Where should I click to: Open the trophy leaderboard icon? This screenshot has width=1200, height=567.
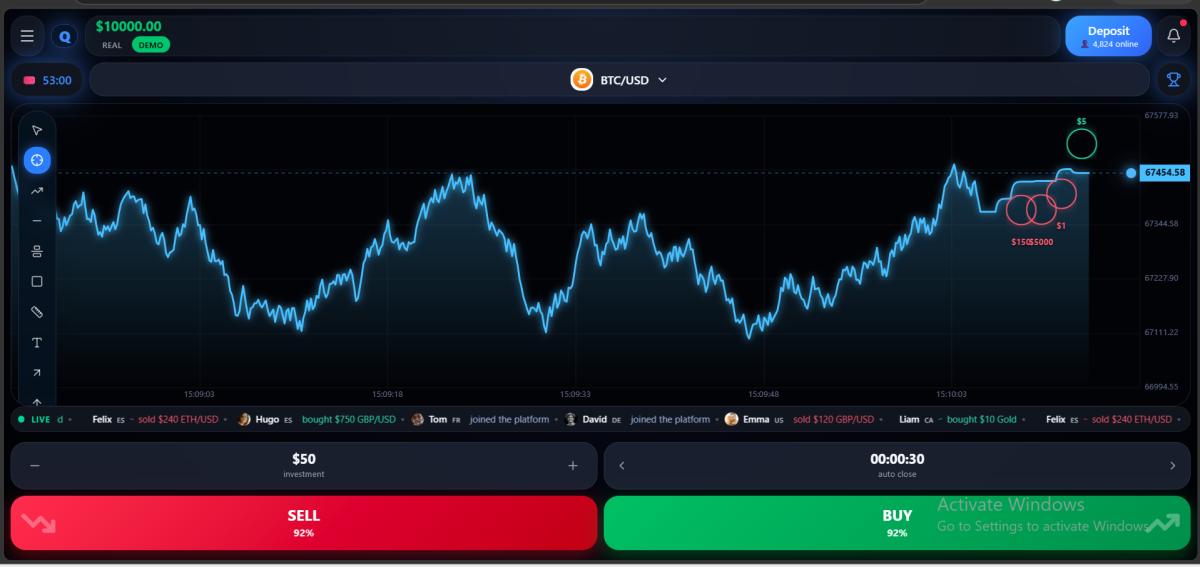pos(1174,80)
